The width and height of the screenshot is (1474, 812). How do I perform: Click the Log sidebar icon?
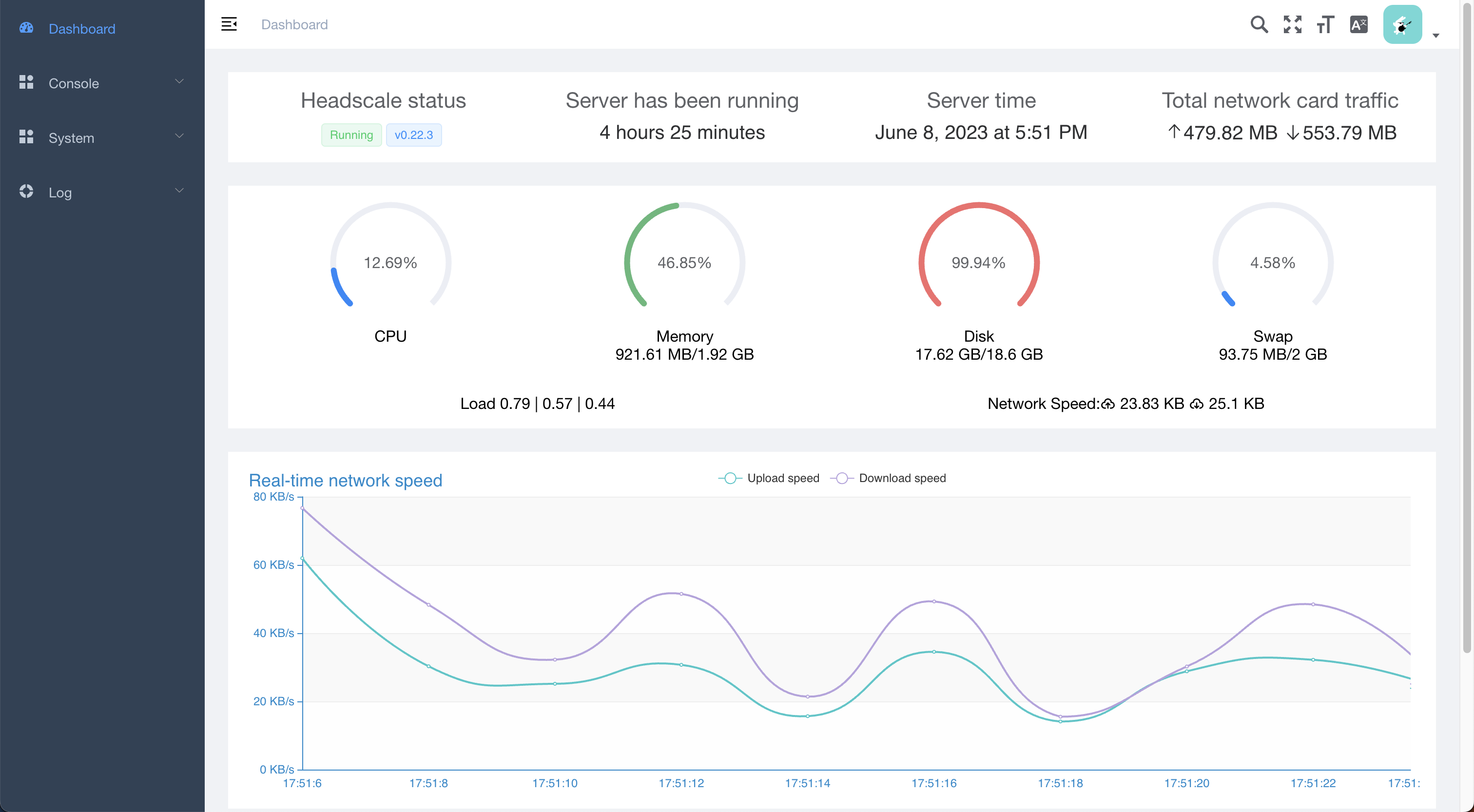click(x=26, y=192)
